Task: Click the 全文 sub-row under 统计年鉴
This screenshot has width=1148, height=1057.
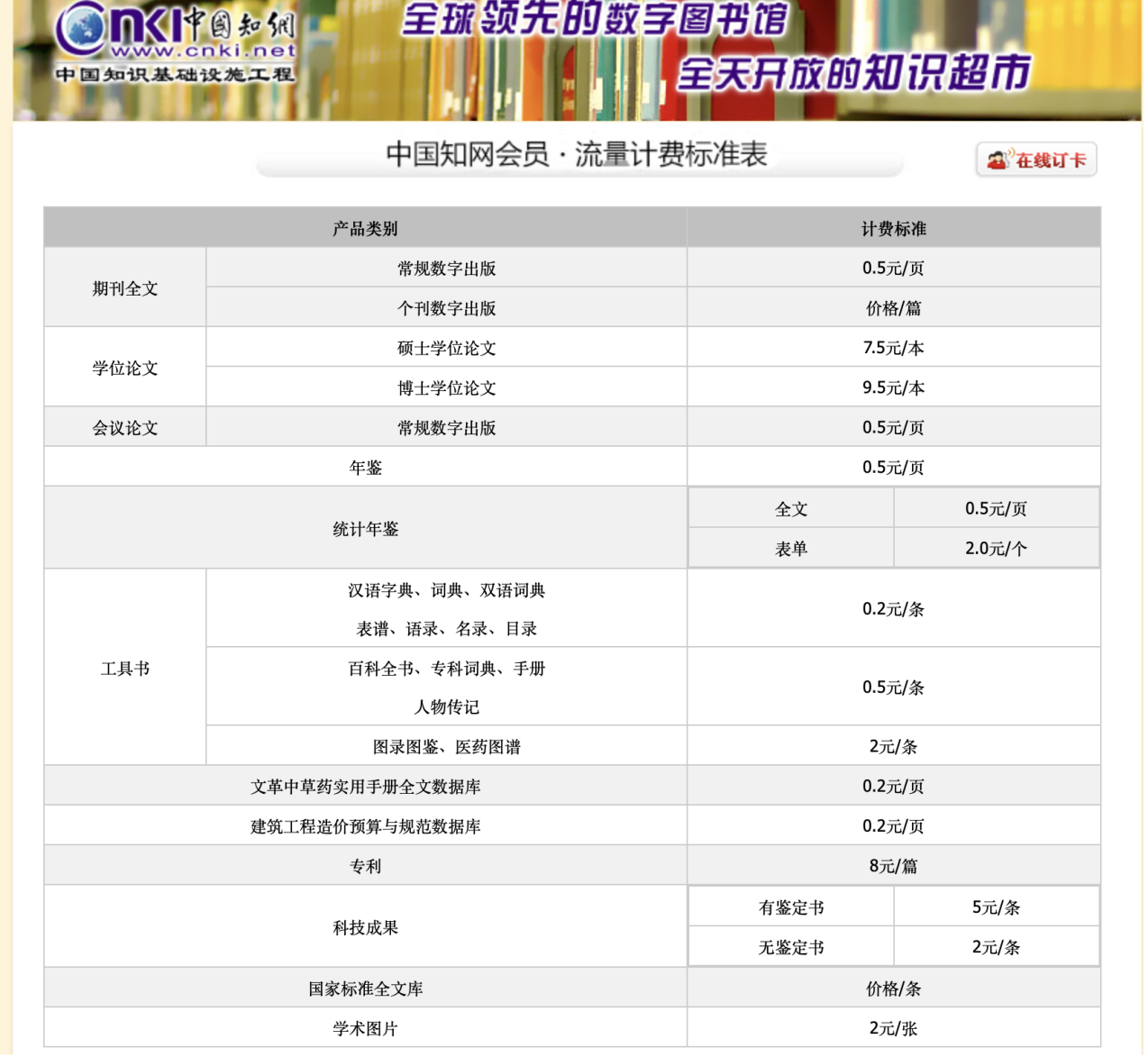Action: (791, 509)
